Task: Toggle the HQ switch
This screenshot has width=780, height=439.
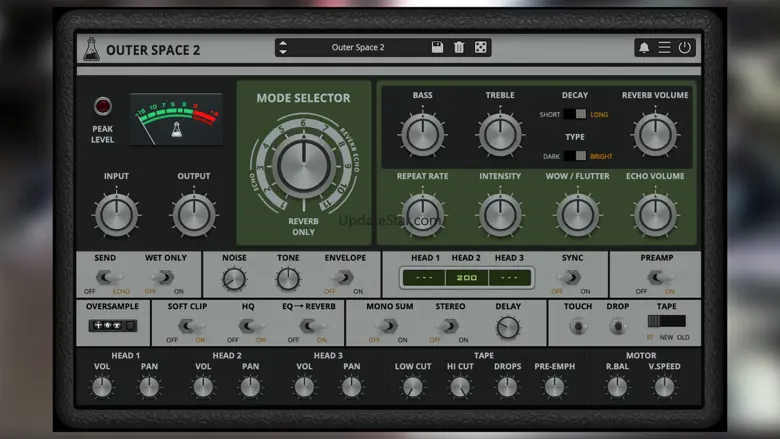Action: tap(250, 326)
